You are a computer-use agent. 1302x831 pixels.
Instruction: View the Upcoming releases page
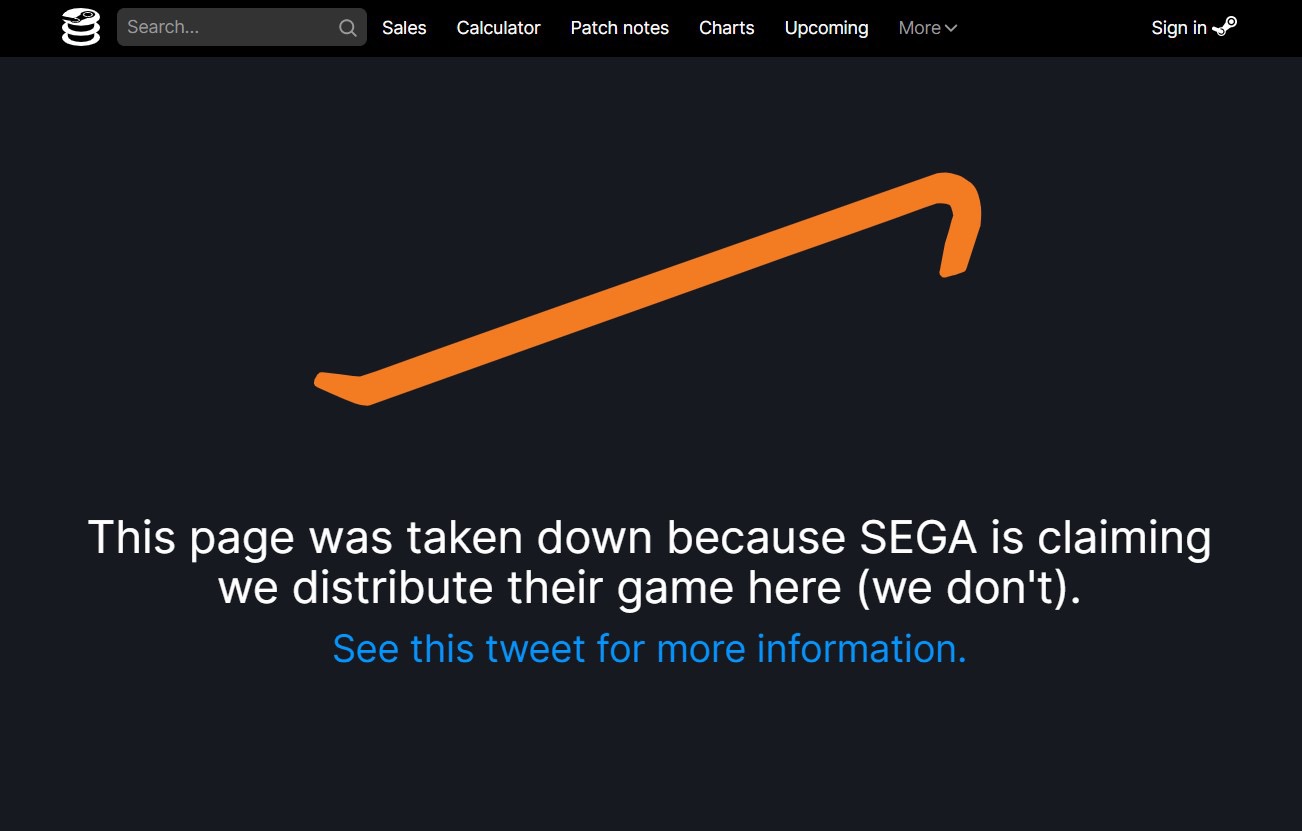(x=826, y=28)
